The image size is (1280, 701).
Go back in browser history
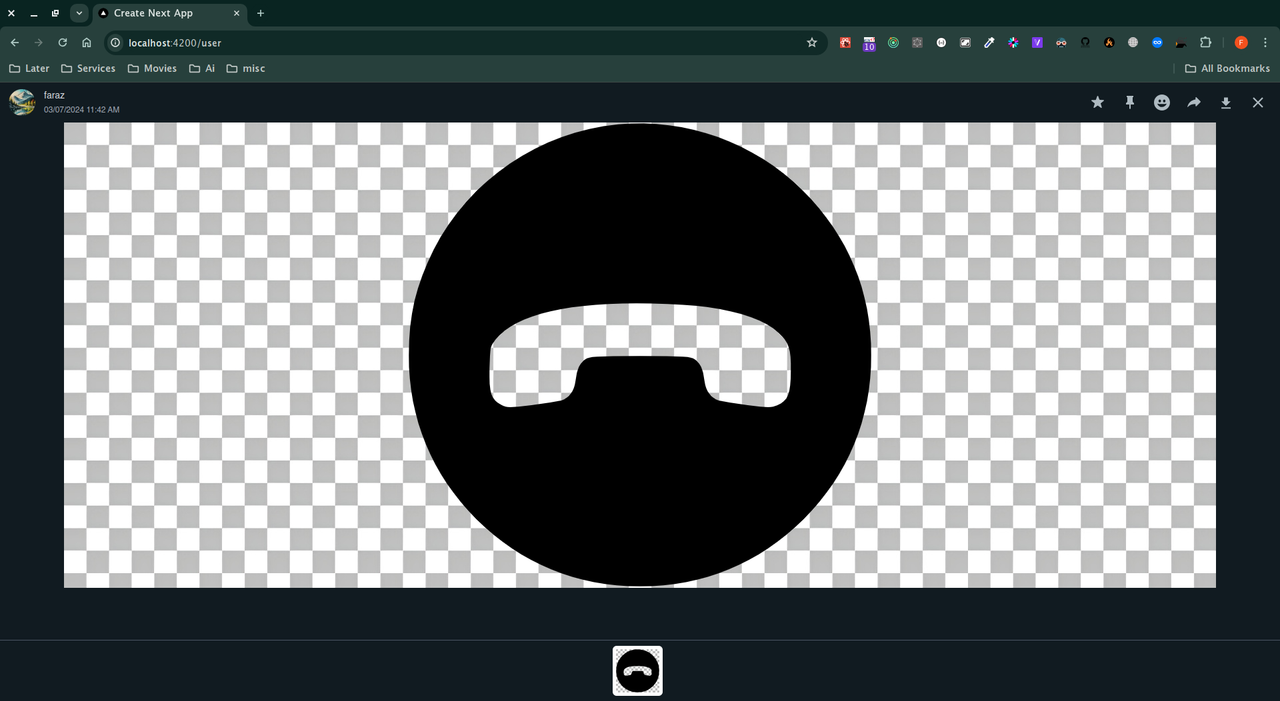click(14, 43)
